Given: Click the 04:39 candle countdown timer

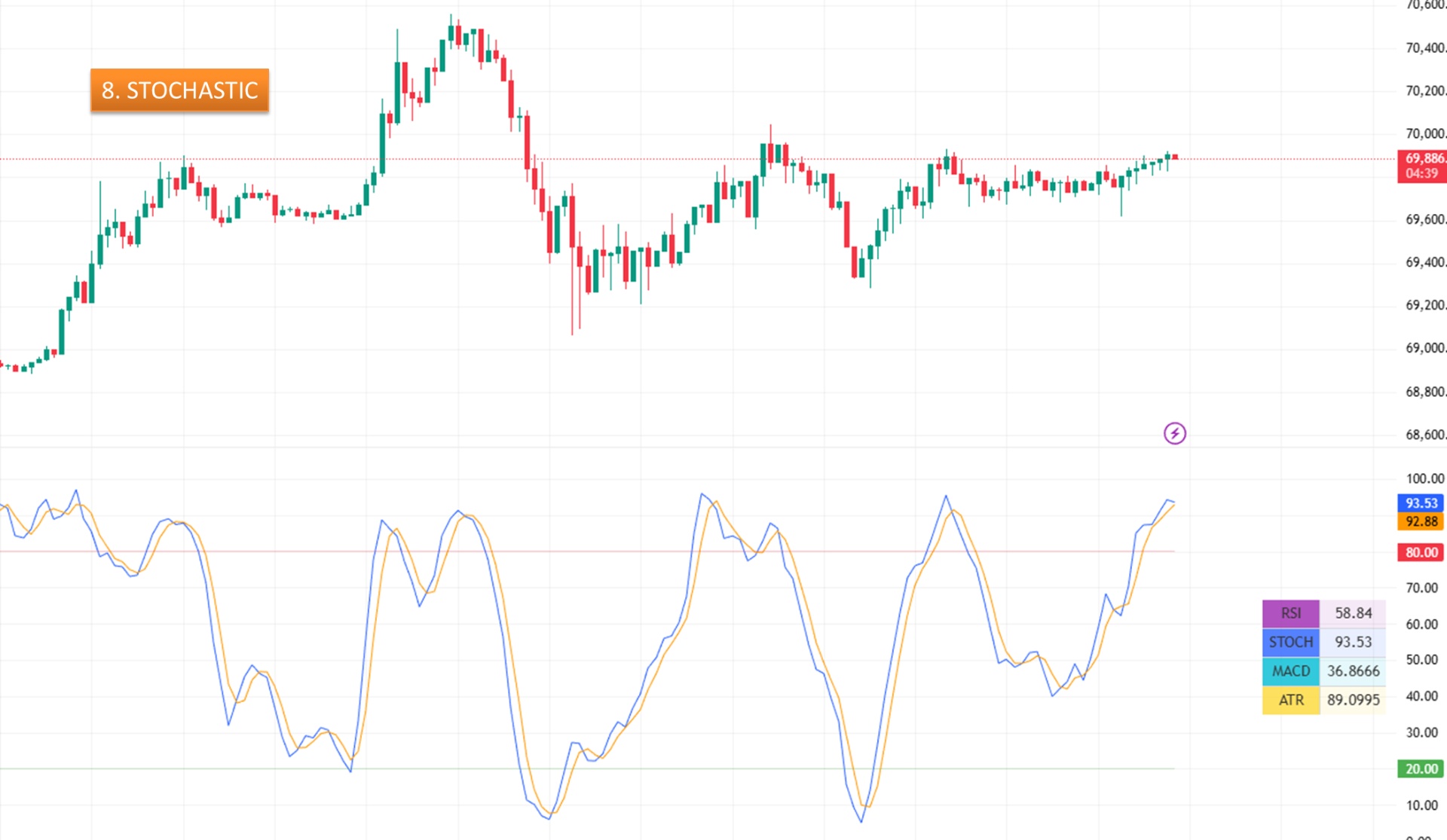Looking at the screenshot, I should [1421, 173].
